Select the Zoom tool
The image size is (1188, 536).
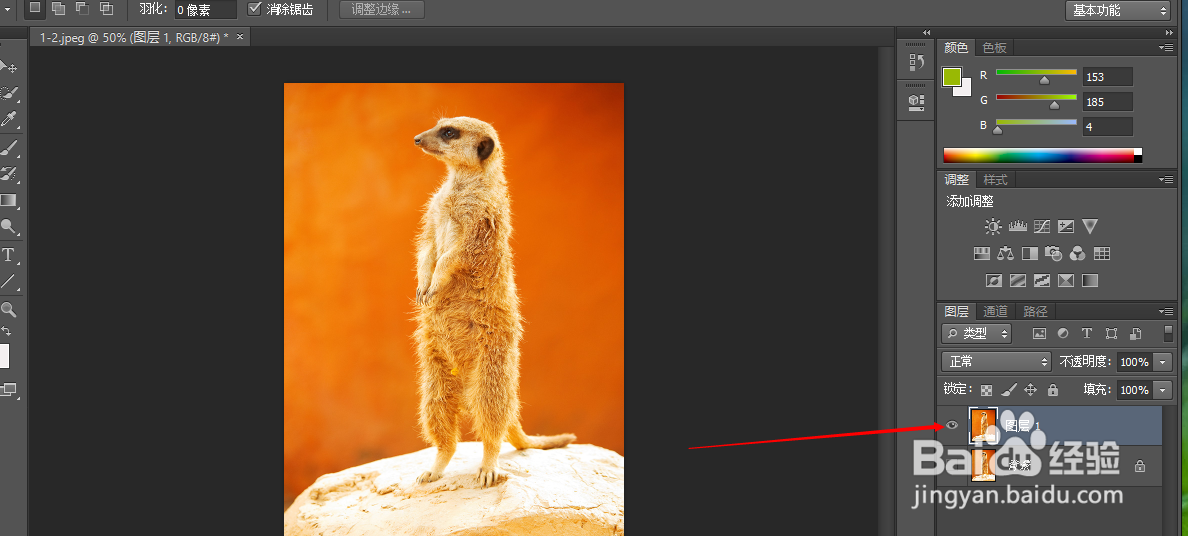coord(9,309)
